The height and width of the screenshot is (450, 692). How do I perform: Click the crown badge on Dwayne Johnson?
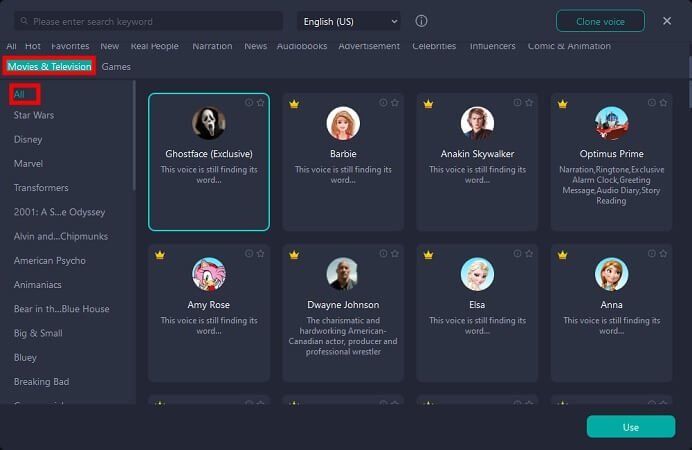pyautogui.click(x=294, y=255)
